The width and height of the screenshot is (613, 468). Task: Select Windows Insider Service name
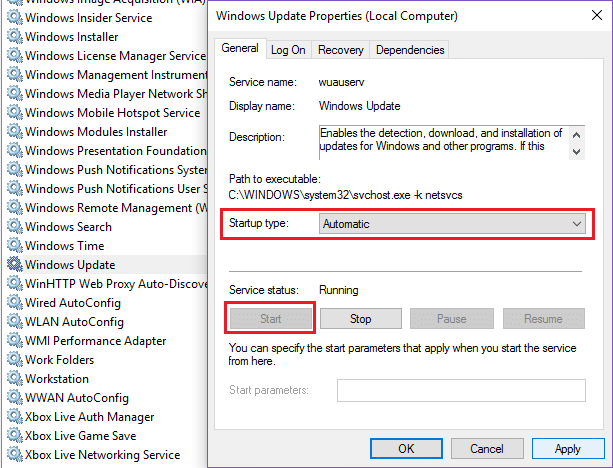click(89, 18)
